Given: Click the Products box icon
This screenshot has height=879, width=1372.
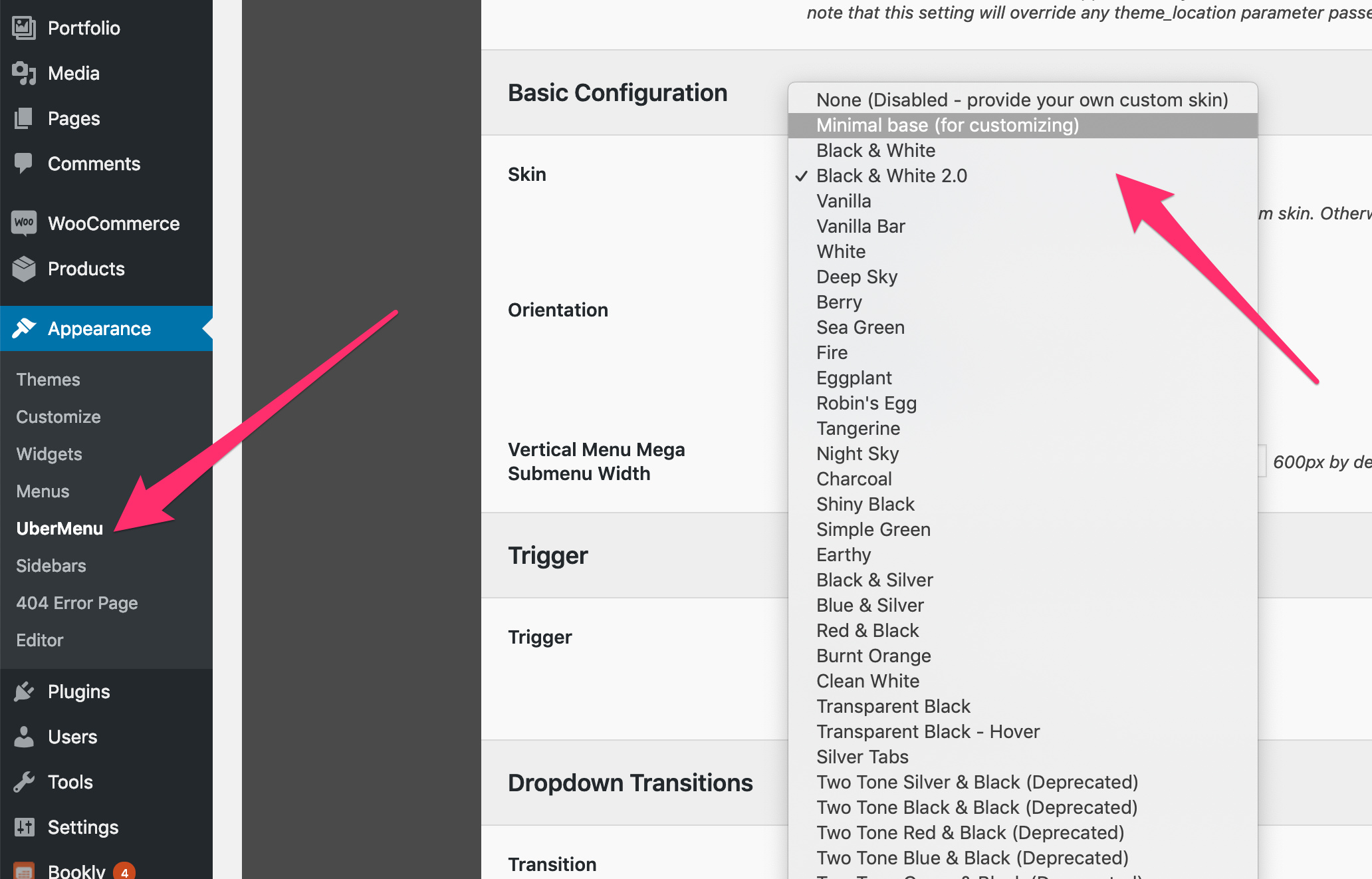Looking at the screenshot, I should point(24,269).
